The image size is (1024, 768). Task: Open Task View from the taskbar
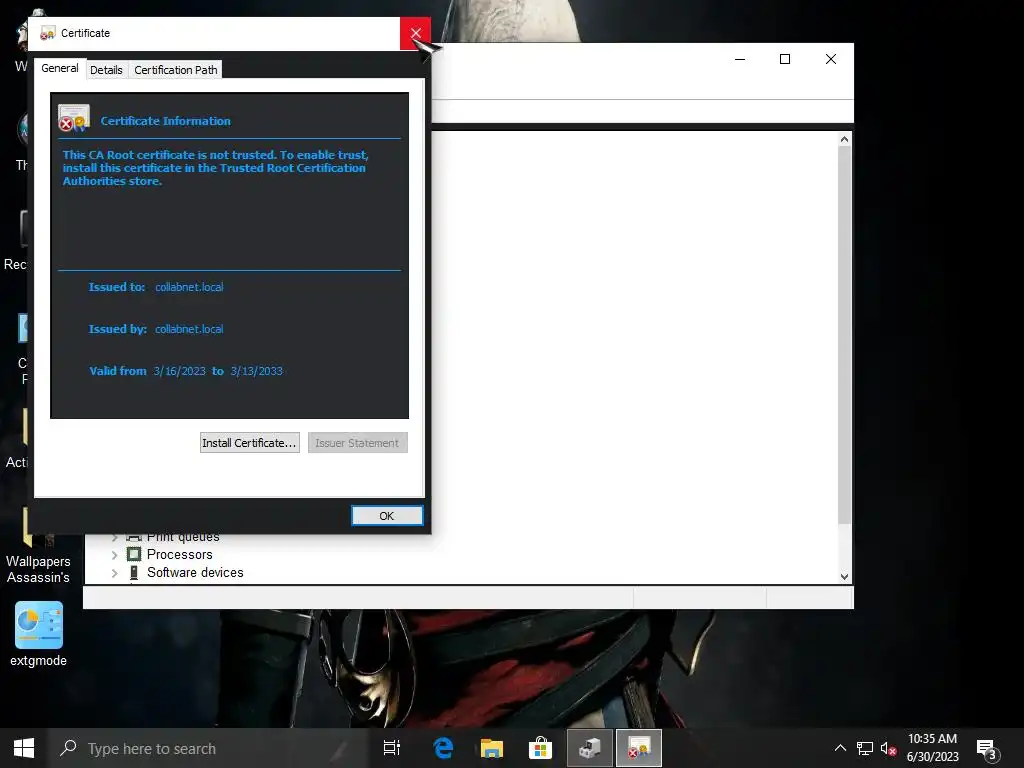[x=392, y=748]
